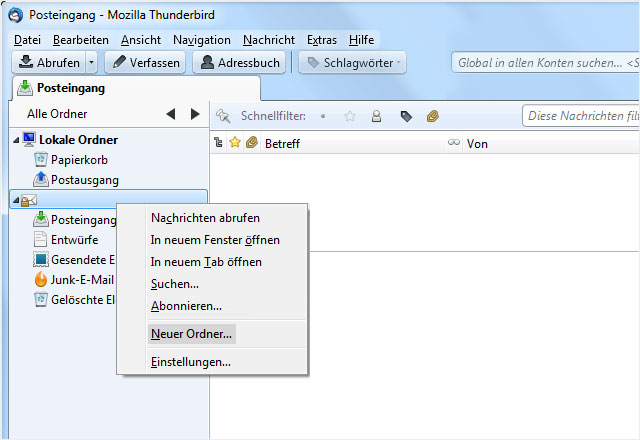The height and width of the screenshot is (440, 640).
Task: Switch to previous folder view with left arrow
Action: tap(171, 114)
